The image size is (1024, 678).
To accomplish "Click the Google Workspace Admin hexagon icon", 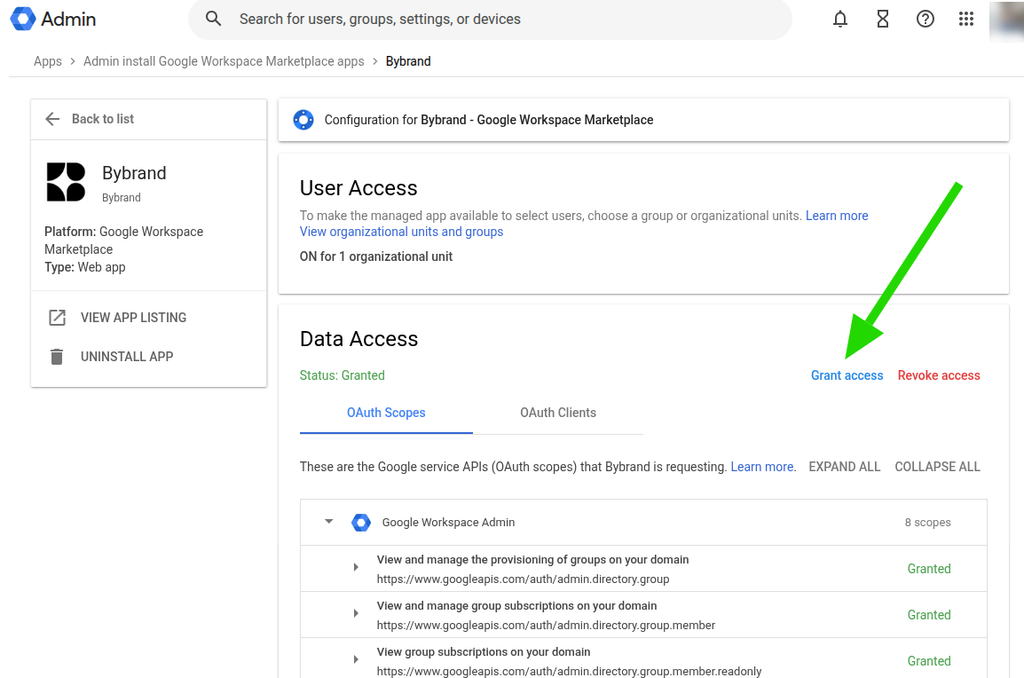I will (361, 523).
